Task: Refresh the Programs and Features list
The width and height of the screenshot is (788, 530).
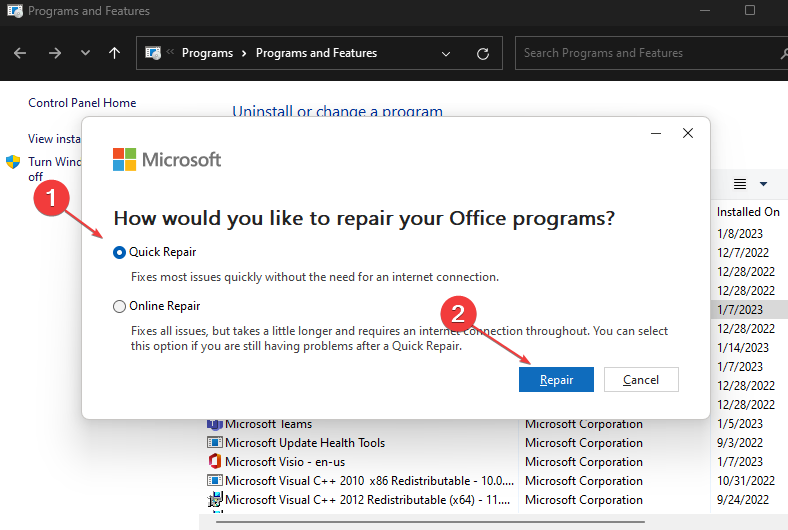Action: [x=483, y=53]
